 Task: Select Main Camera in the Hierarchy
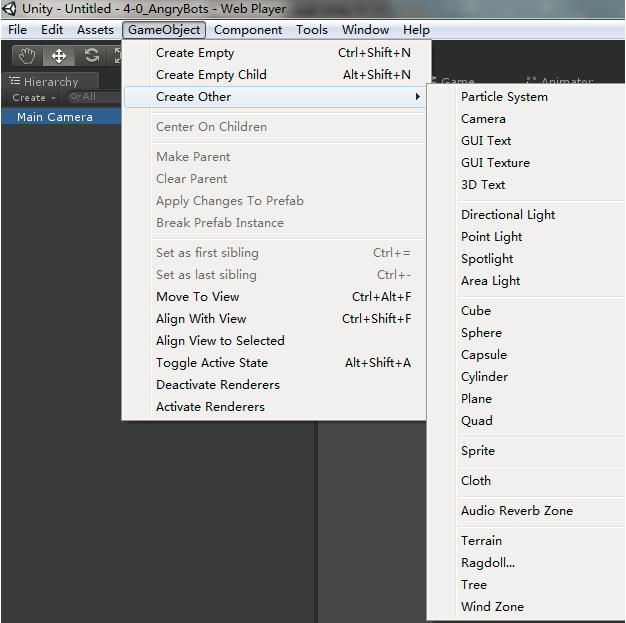(x=61, y=117)
